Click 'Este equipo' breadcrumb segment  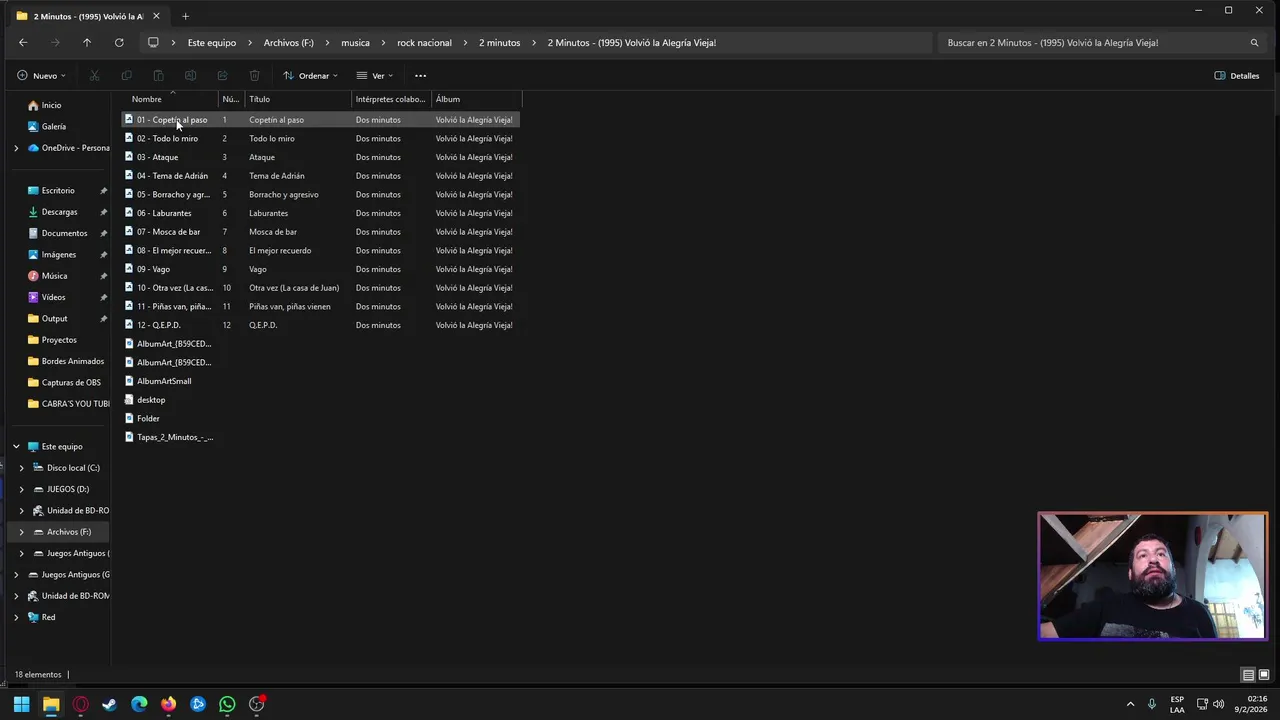tap(212, 43)
